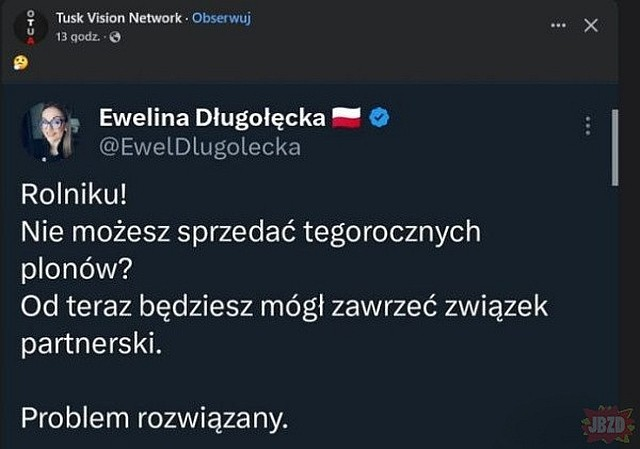Open the @EwelDlugolecka handle
The image size is (640, 449).
(199, 146)
